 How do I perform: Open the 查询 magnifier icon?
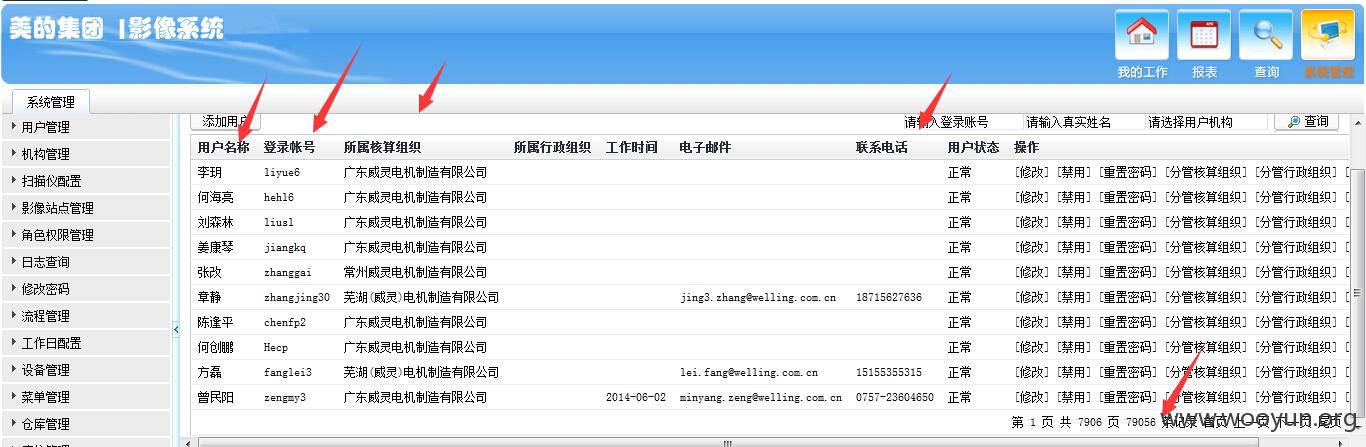coord(1266,36)
